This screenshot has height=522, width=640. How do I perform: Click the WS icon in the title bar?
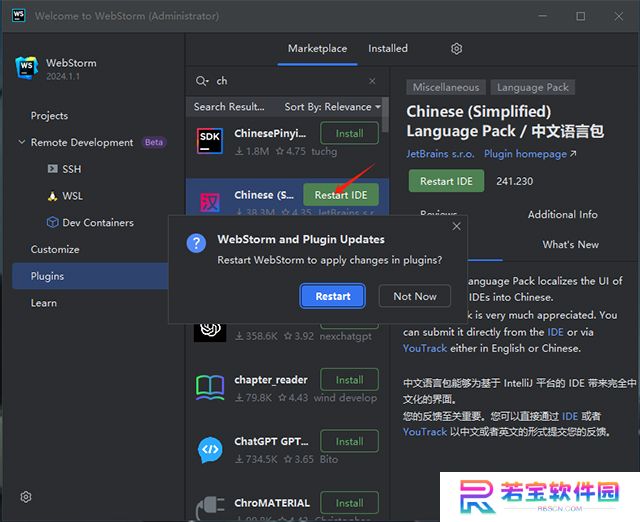tap(18, 16)
